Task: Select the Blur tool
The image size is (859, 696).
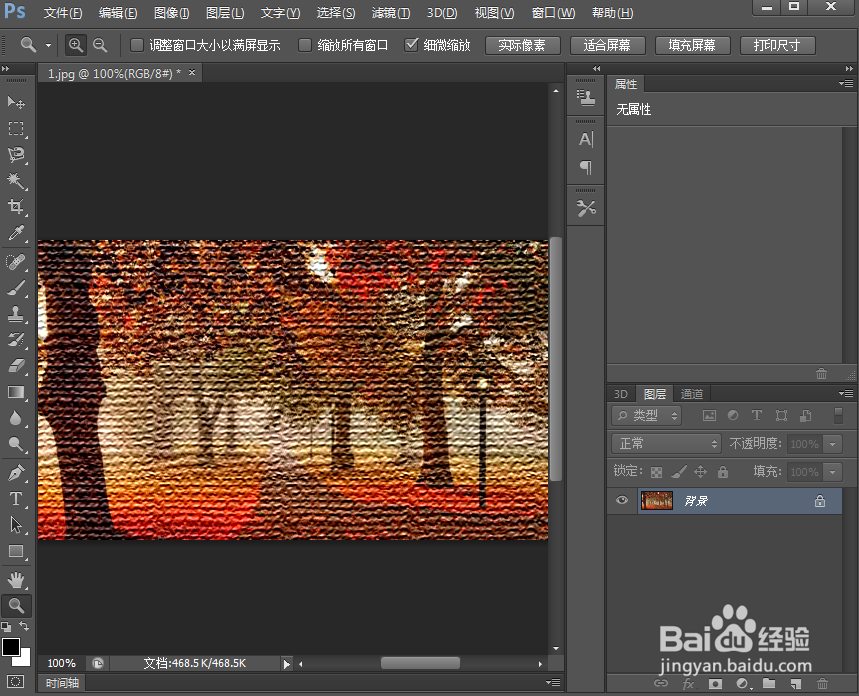Action: tap(16, 418)
